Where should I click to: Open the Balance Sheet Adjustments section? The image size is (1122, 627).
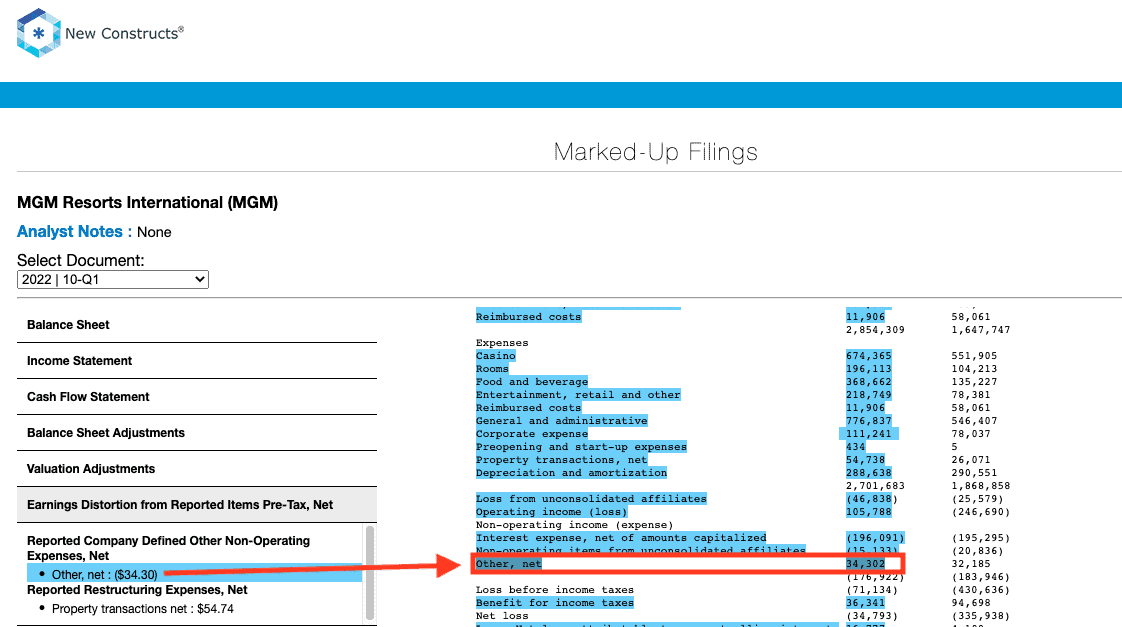tap(197, 432)
